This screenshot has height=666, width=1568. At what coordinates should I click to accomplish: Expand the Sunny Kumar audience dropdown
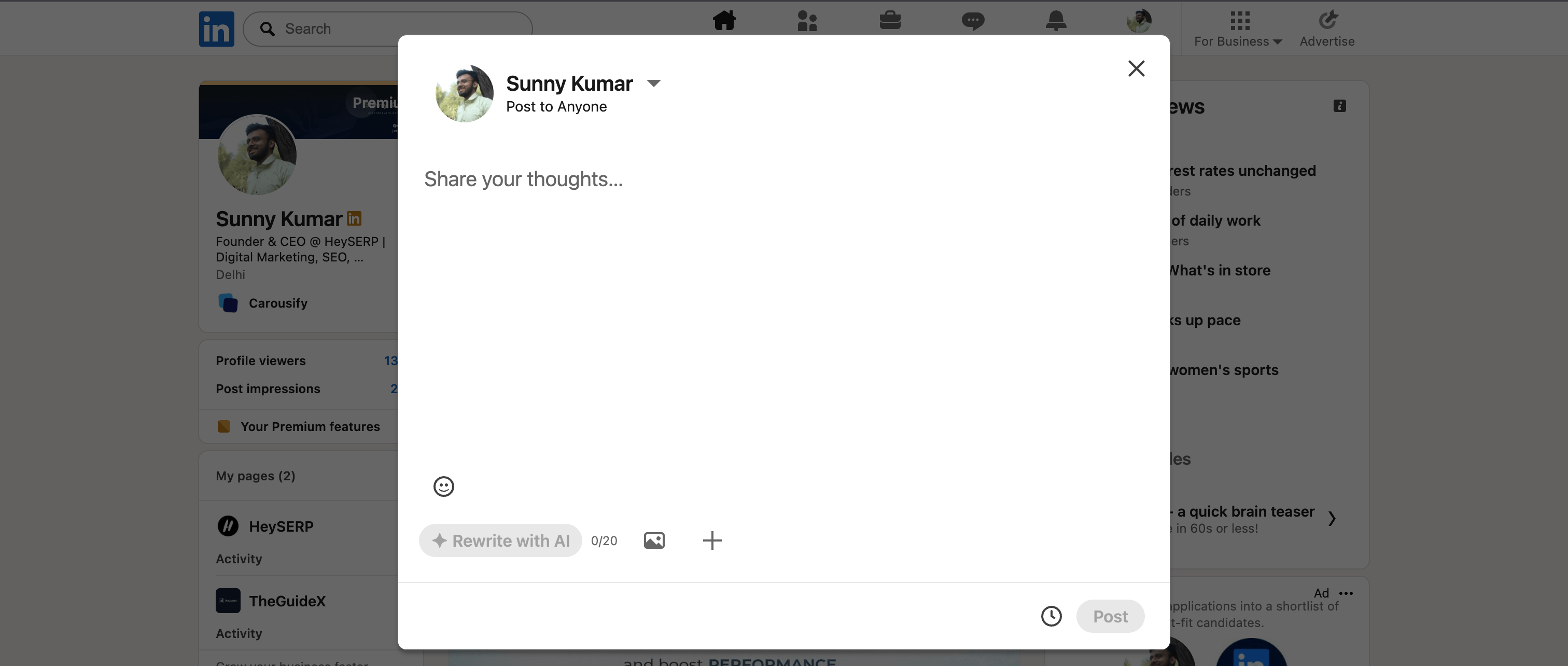pyautogui.click(x=653, y=84)
